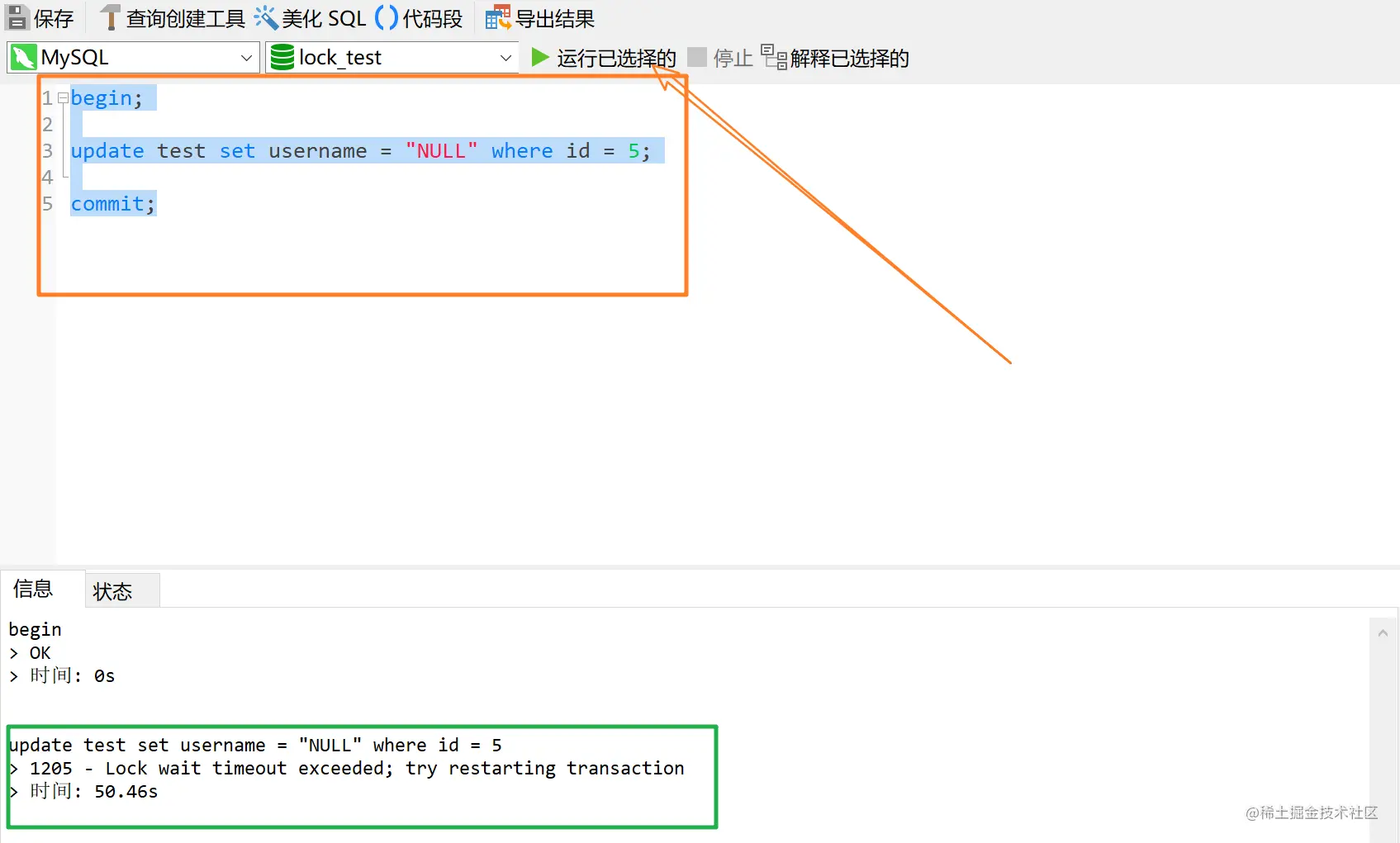This screenshot has width=1400, height=843.
Task: Click the update statement in the results log
Action: click(x=255, y=746)
